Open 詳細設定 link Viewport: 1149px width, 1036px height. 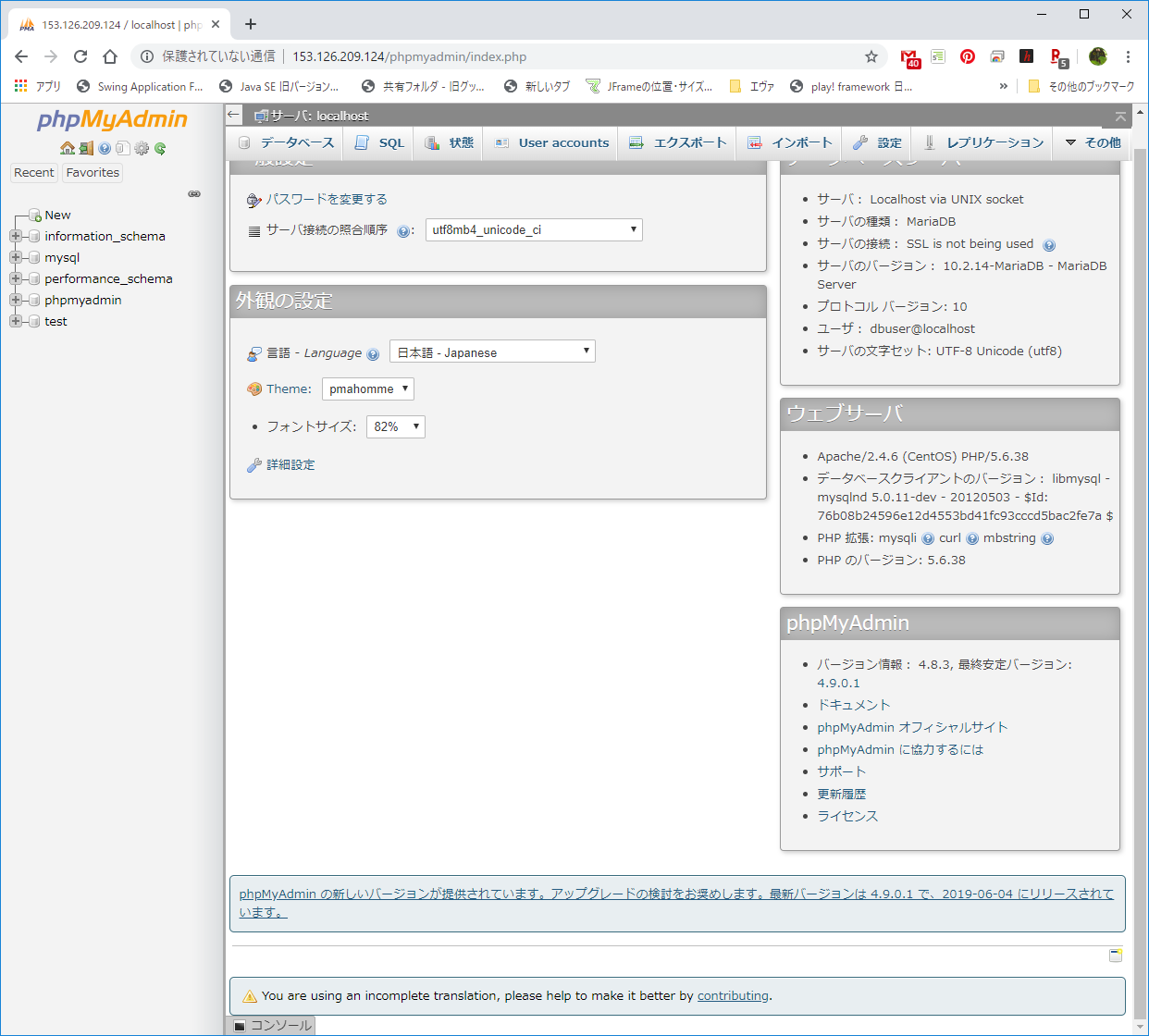coord(290,464)
